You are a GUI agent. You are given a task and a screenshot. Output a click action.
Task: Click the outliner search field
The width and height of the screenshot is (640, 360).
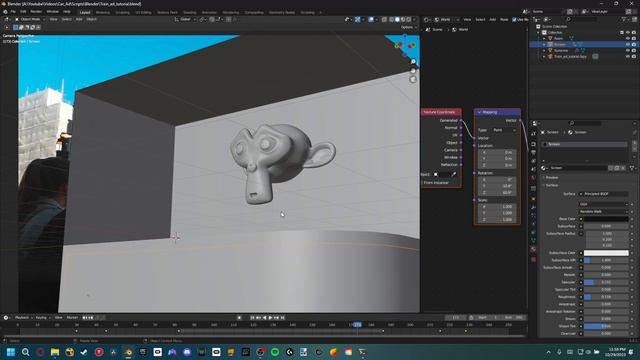(581, 19)
